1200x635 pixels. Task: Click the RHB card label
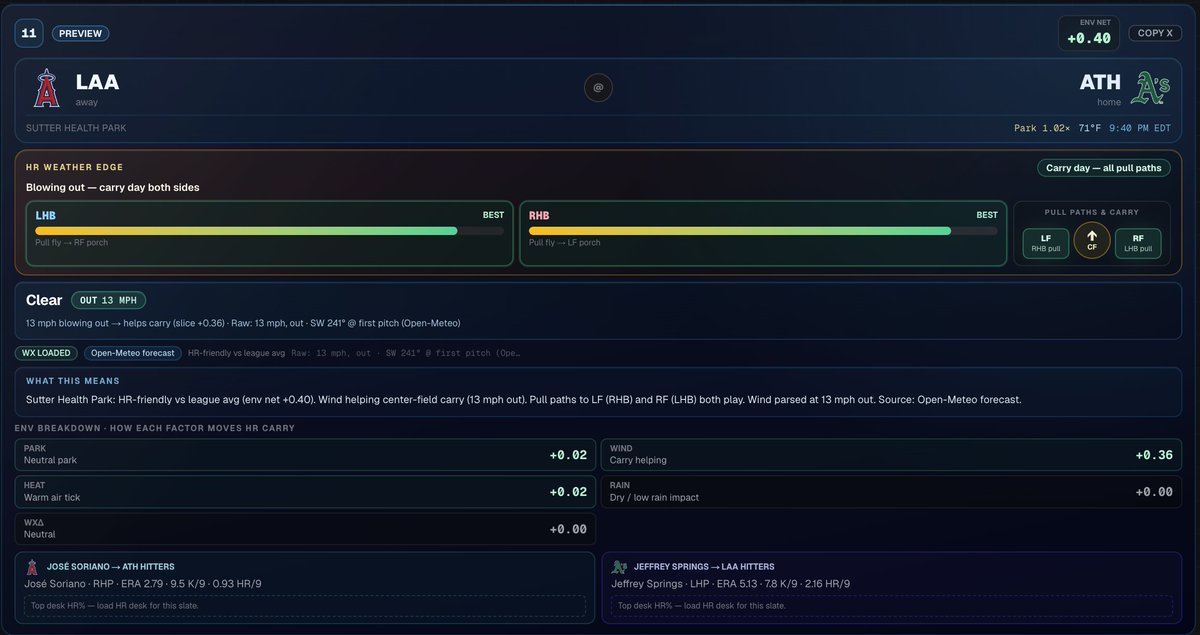(539, 215)
